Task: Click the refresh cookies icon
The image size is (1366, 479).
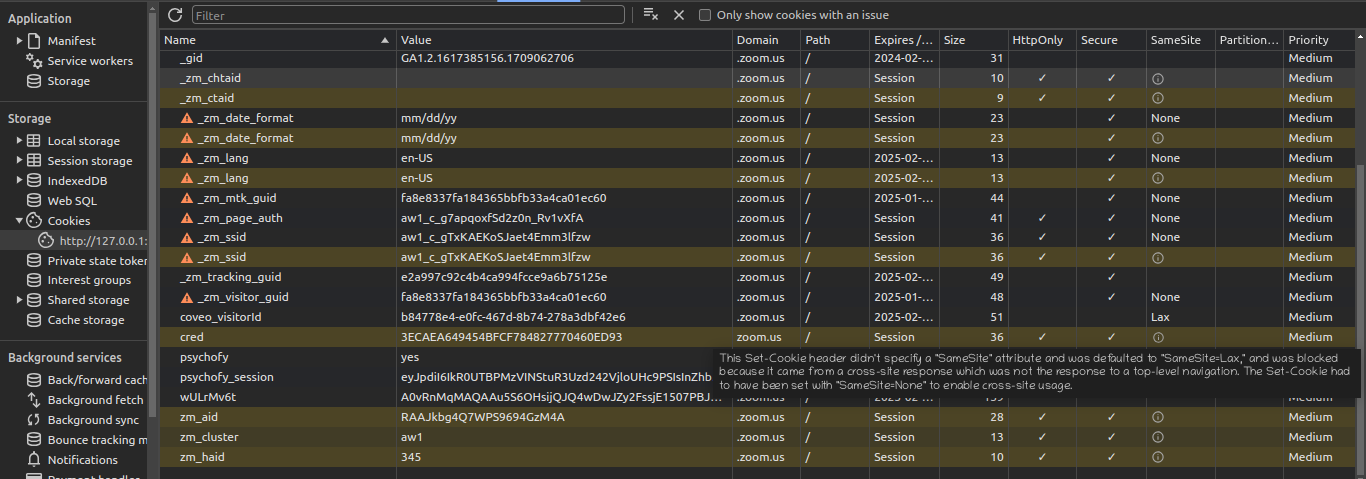Action: (175, 15)
